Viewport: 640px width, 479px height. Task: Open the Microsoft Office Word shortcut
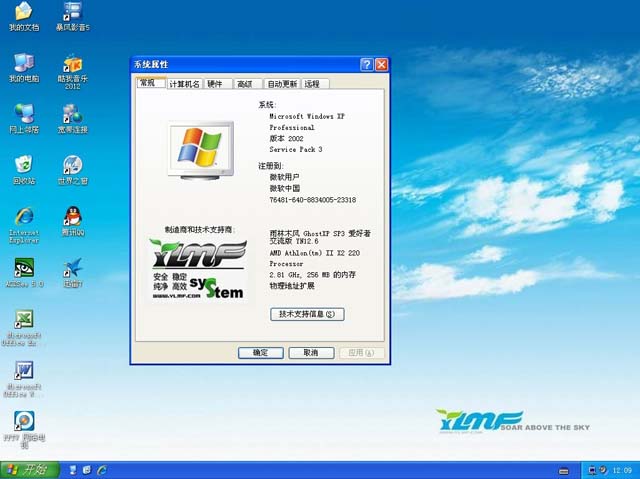click(24, 372)
